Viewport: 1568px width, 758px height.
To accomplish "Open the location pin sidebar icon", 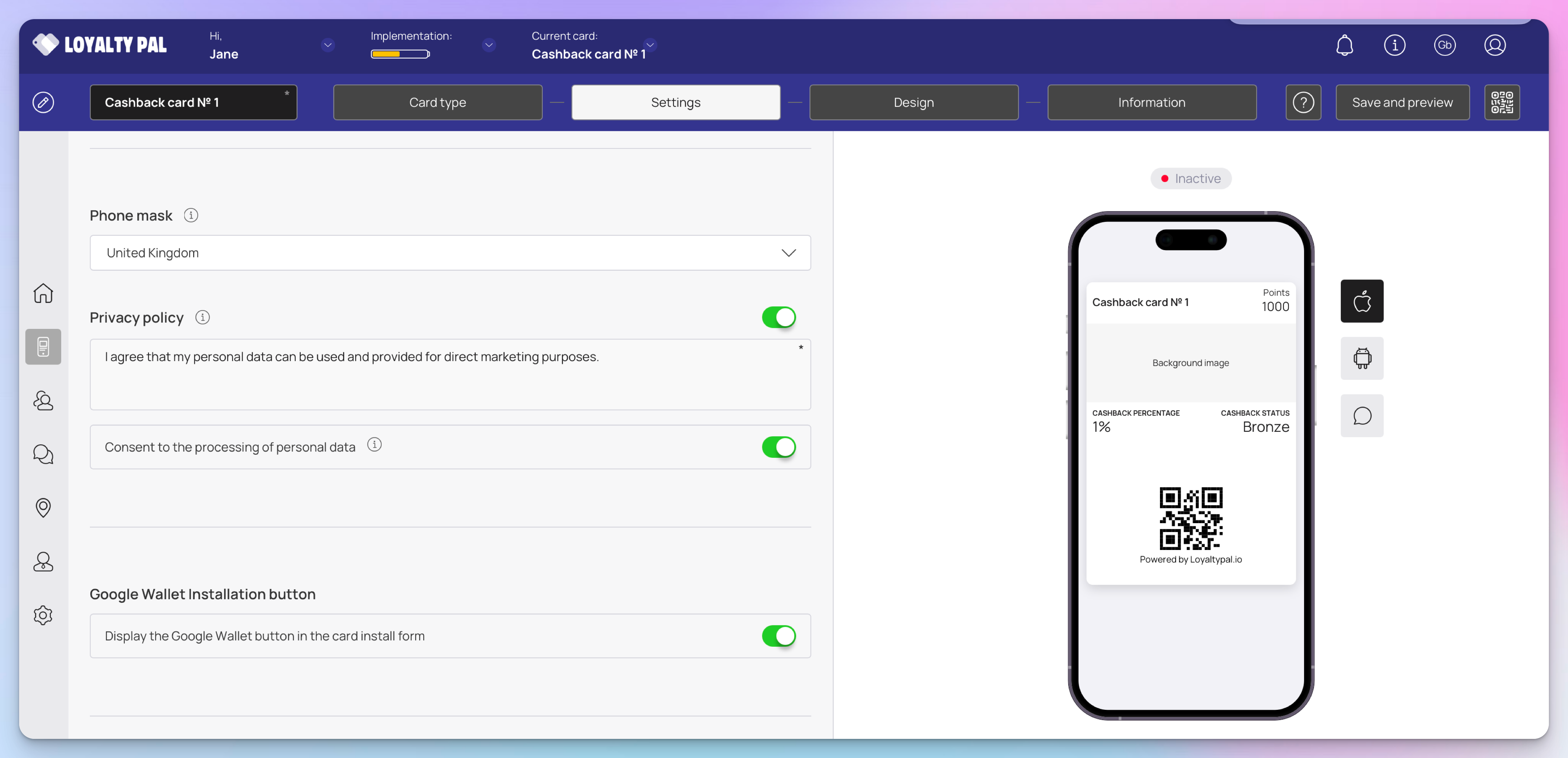I will pyautogui.click(x=43, y=507).
